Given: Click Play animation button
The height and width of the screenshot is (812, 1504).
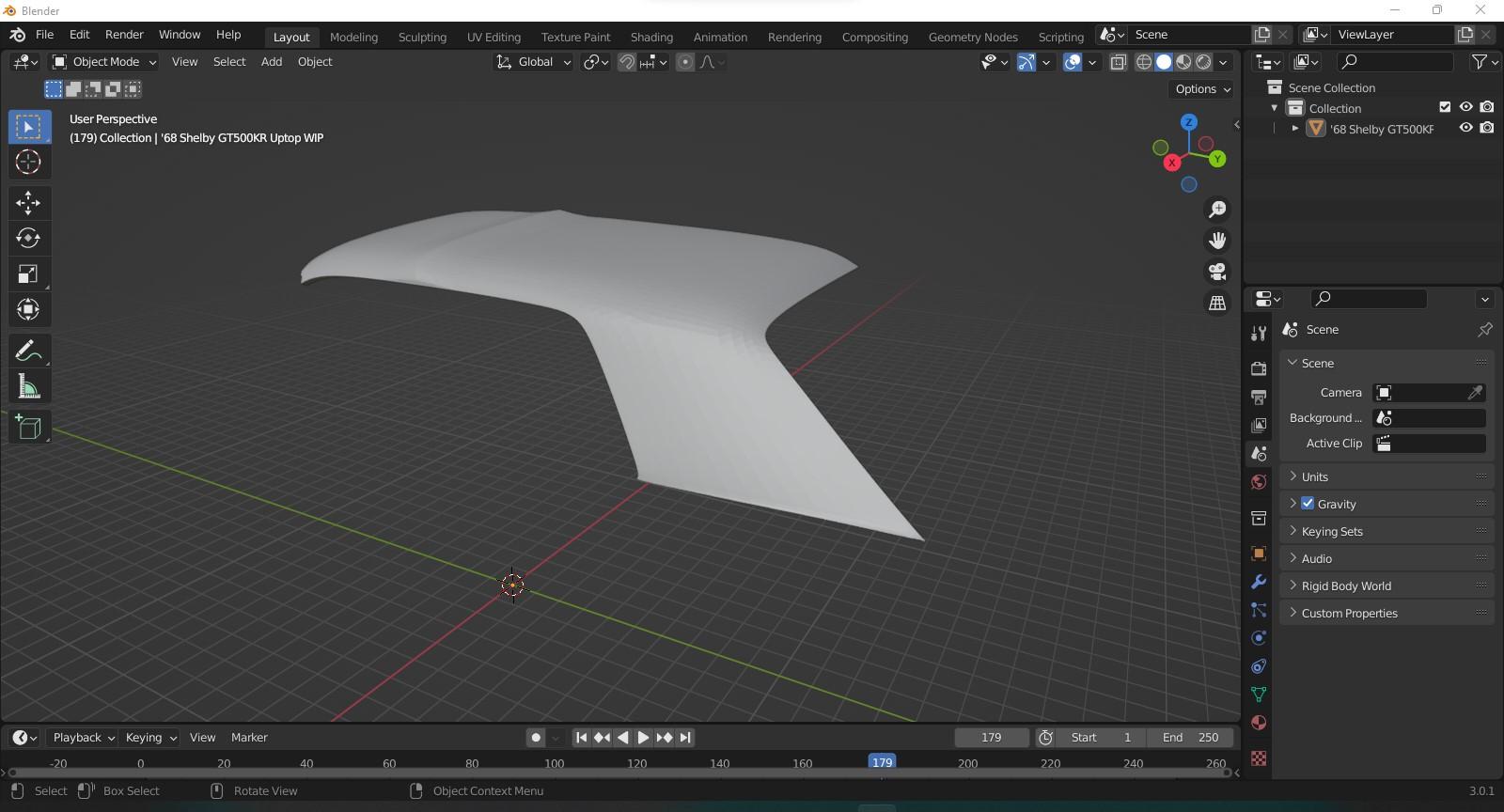Looking at the screenshot, I should click(x=643, y=738).
